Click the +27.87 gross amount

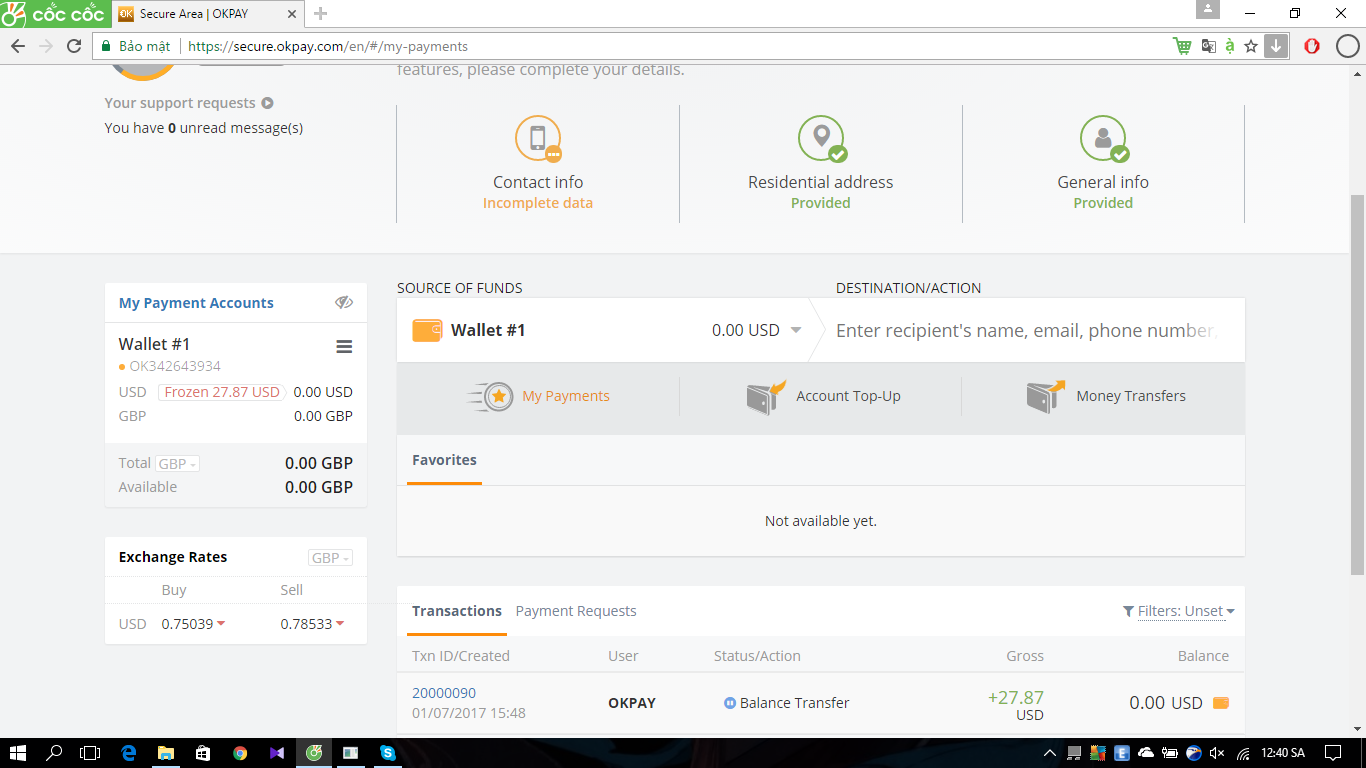(x=1016, y=698)
